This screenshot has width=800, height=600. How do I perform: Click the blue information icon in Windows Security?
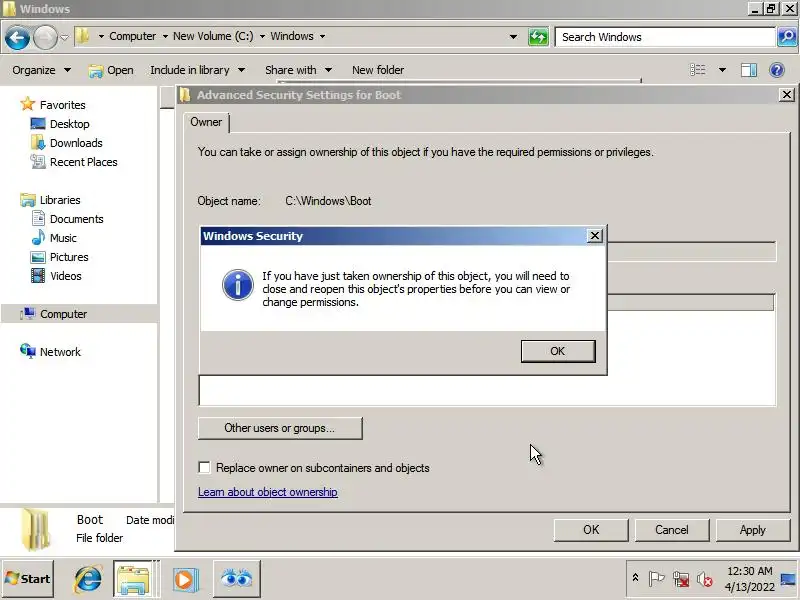pyautogui.click(x=238, y=285)
